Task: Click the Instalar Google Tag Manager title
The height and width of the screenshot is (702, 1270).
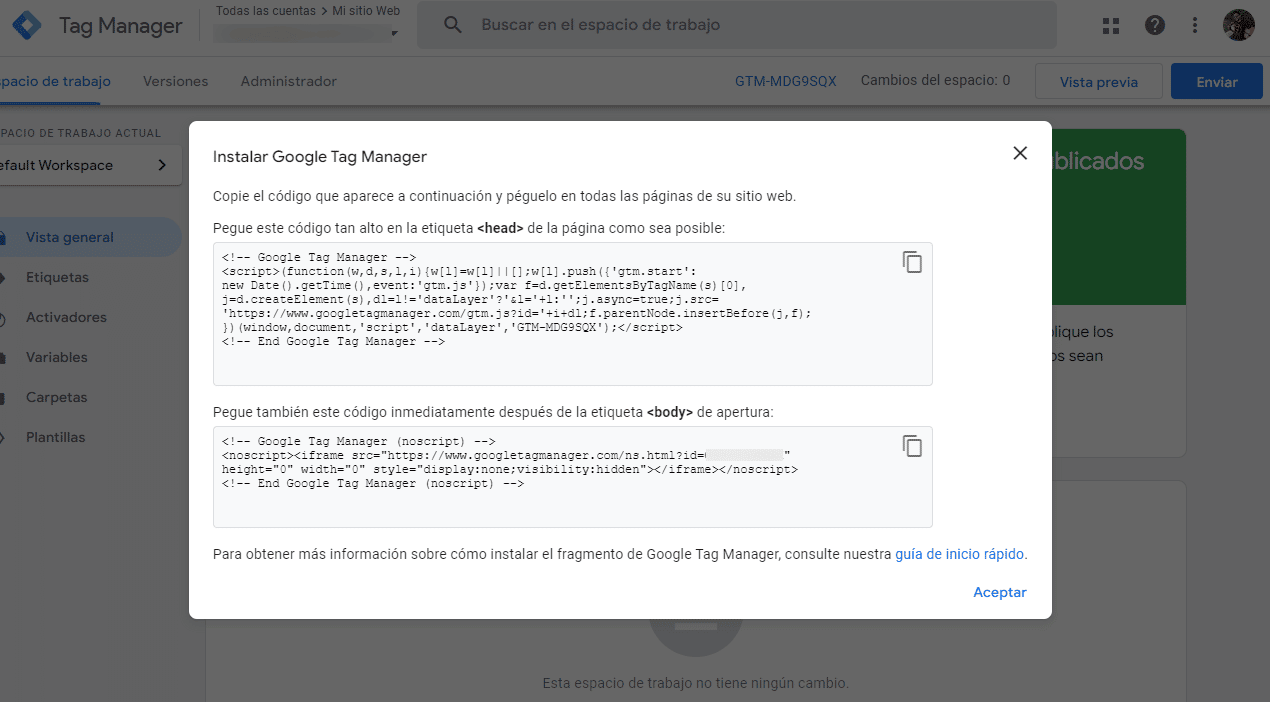Action: click(x=320, y=156)
